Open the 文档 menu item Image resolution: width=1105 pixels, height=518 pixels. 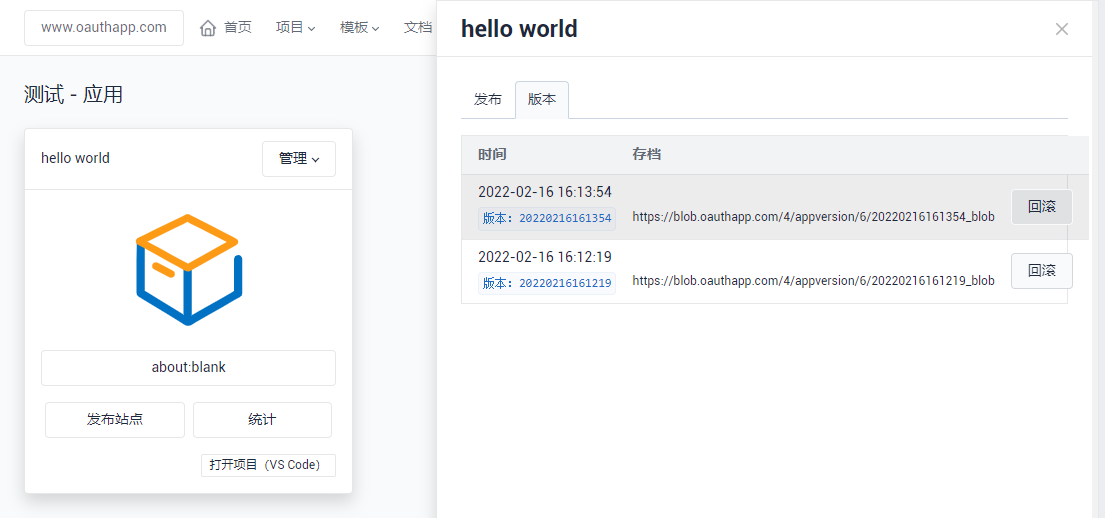coord(417,28)
